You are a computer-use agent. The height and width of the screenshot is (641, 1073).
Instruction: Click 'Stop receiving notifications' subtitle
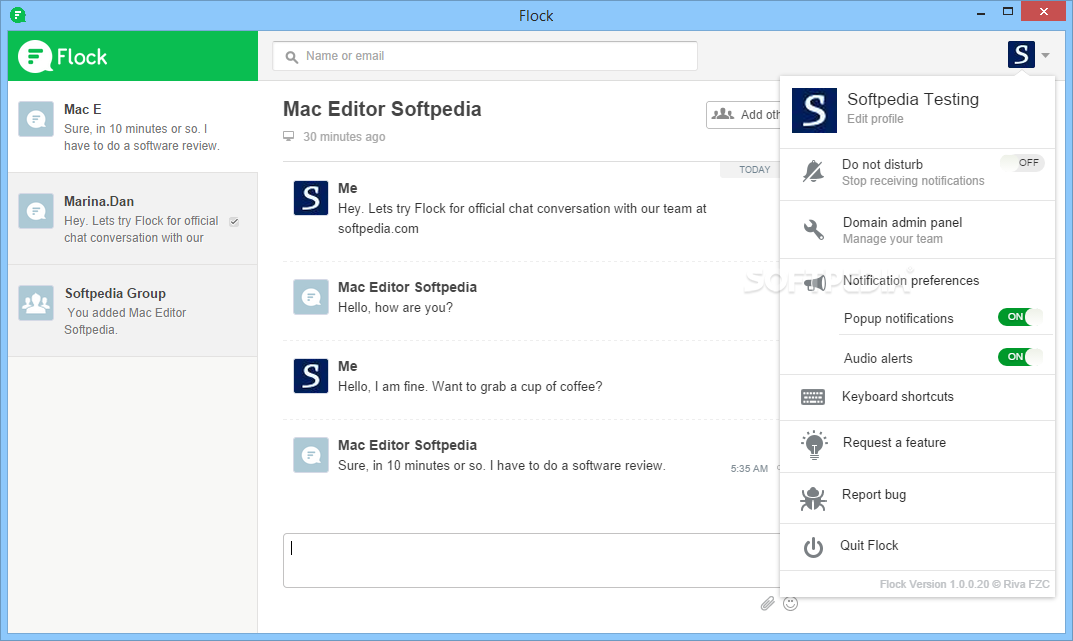tap(913, 181)
